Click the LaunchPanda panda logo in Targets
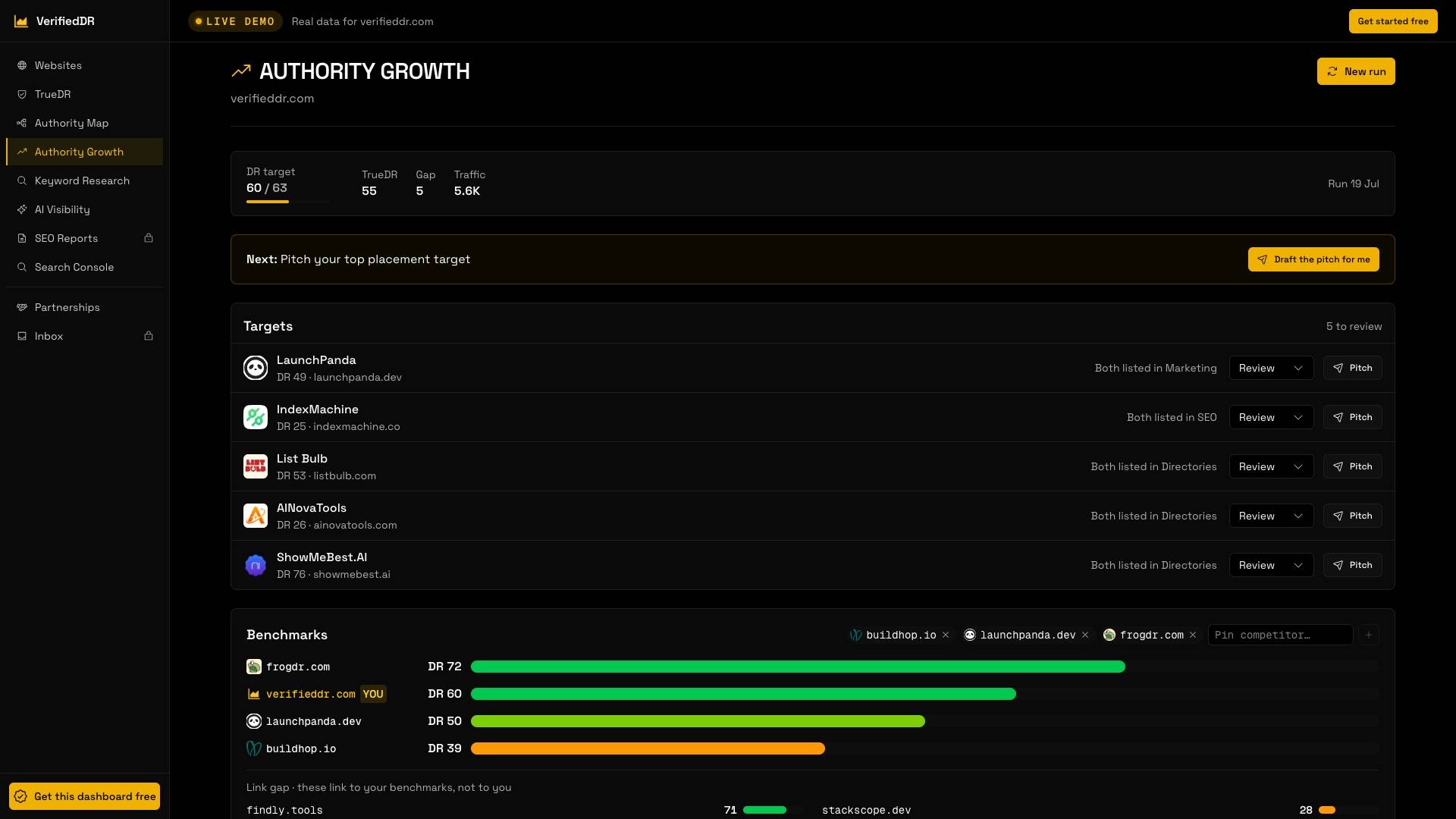Viewport: 1456px width, 819px height. [x=256, y=368]
